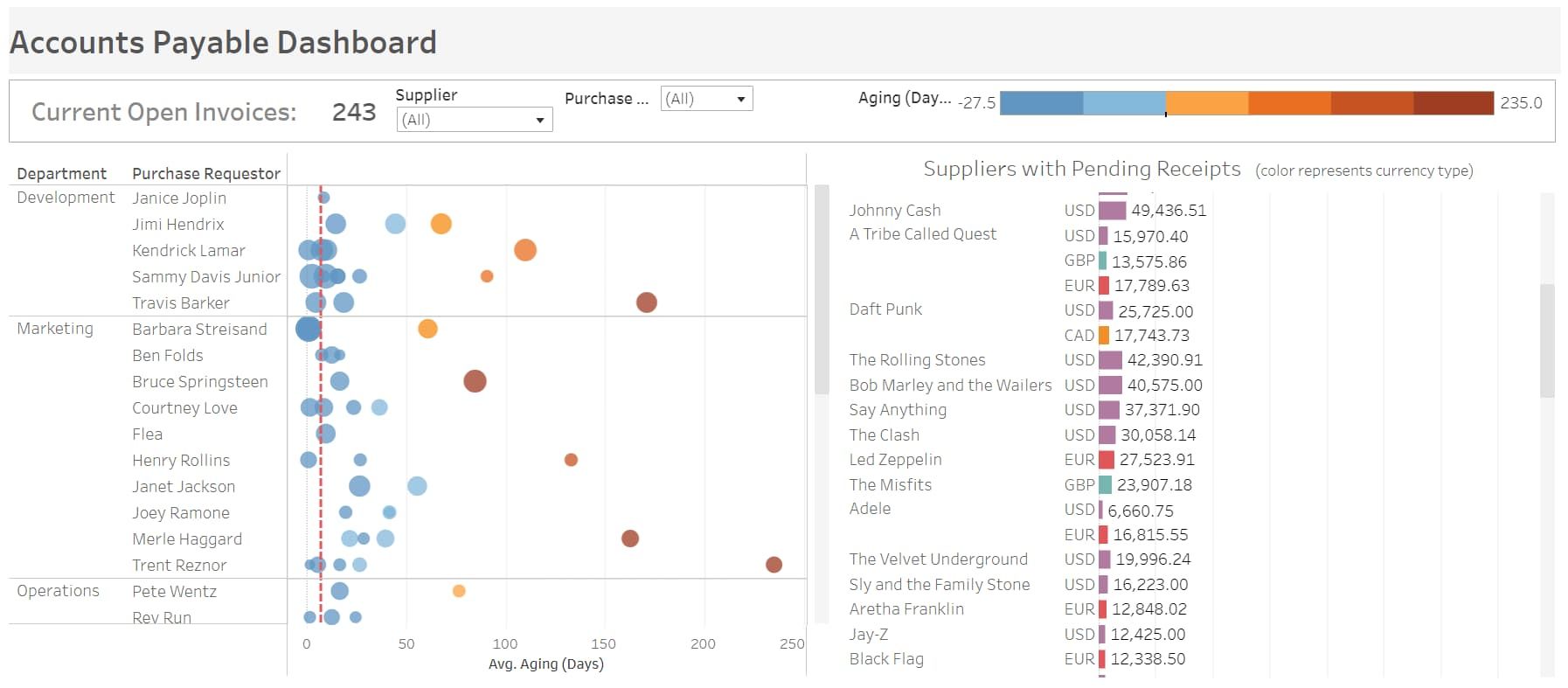This screenshot has height=688, width=1568.
Task: Click Adele EUR bar 16,815.55
Action: point(1103,535)
